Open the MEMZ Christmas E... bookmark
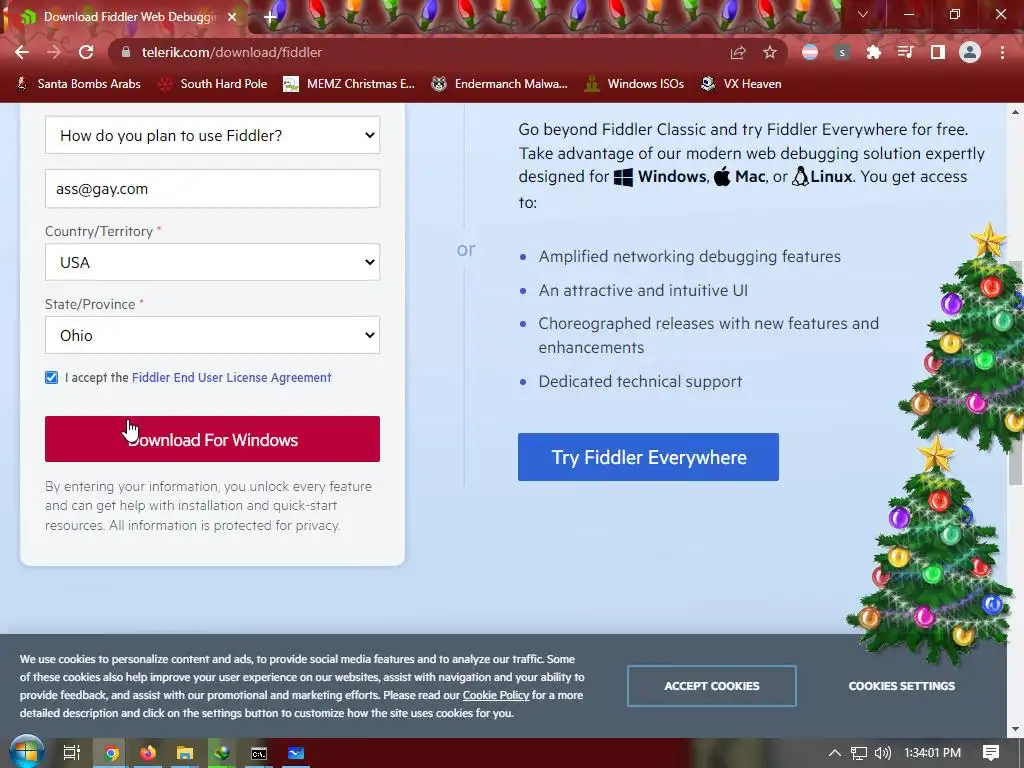The width and height of the screenshot is (1024, 768). [349, 84]
